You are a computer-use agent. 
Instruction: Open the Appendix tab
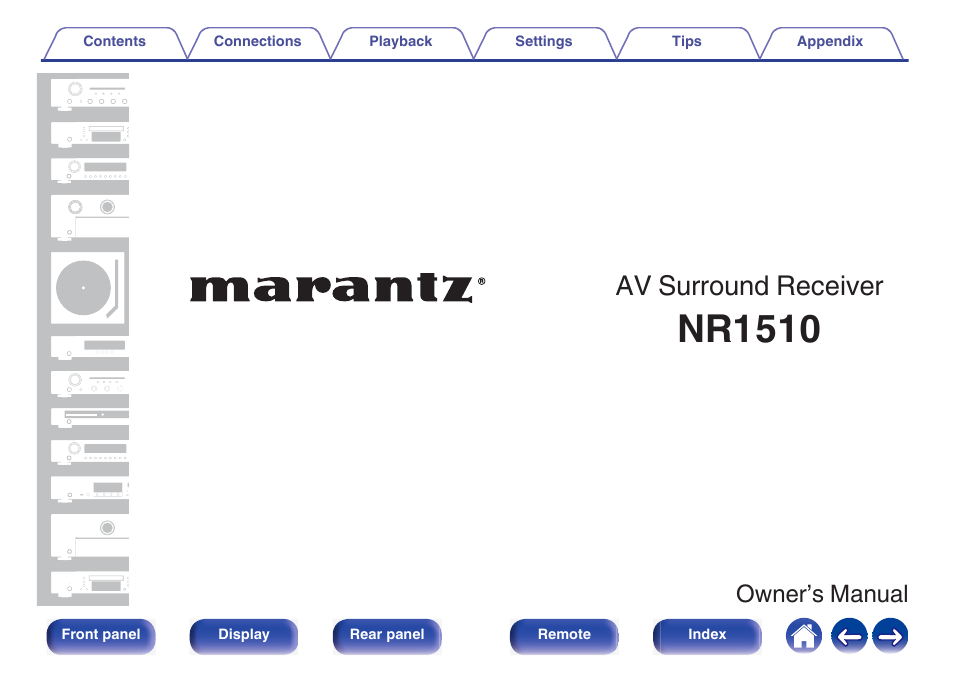(830, 43)
